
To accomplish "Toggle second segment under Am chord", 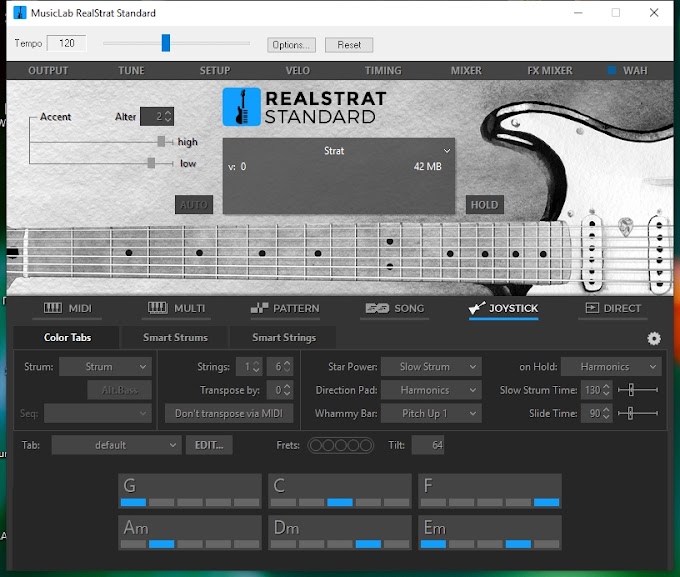I will pyautogui.click(x=161, y=544).
